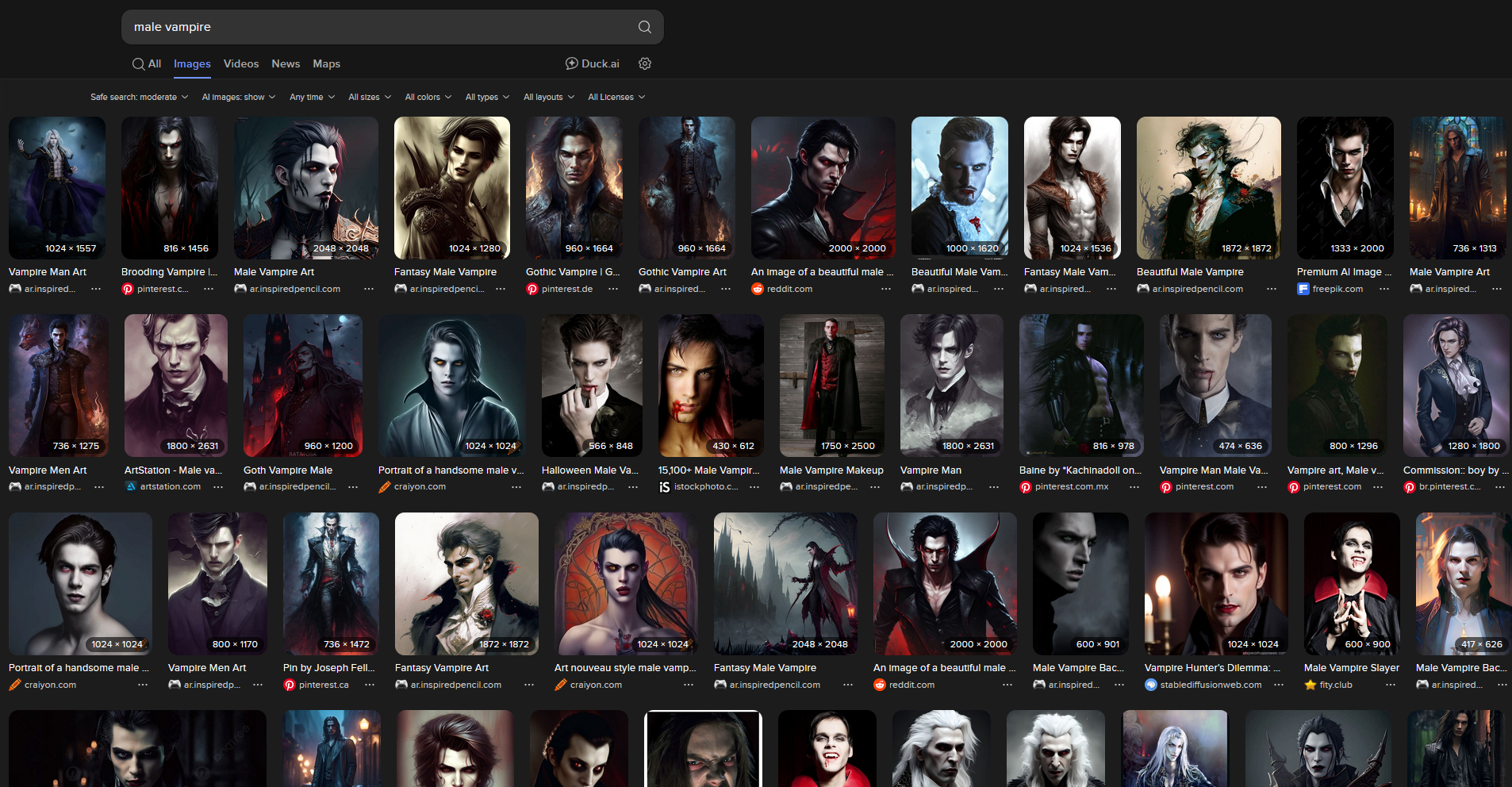The height and width of the screenshot is (787, 1512).
Task: Click the craiyon pencil favicon under Art nouveau result
Action: 561,685
